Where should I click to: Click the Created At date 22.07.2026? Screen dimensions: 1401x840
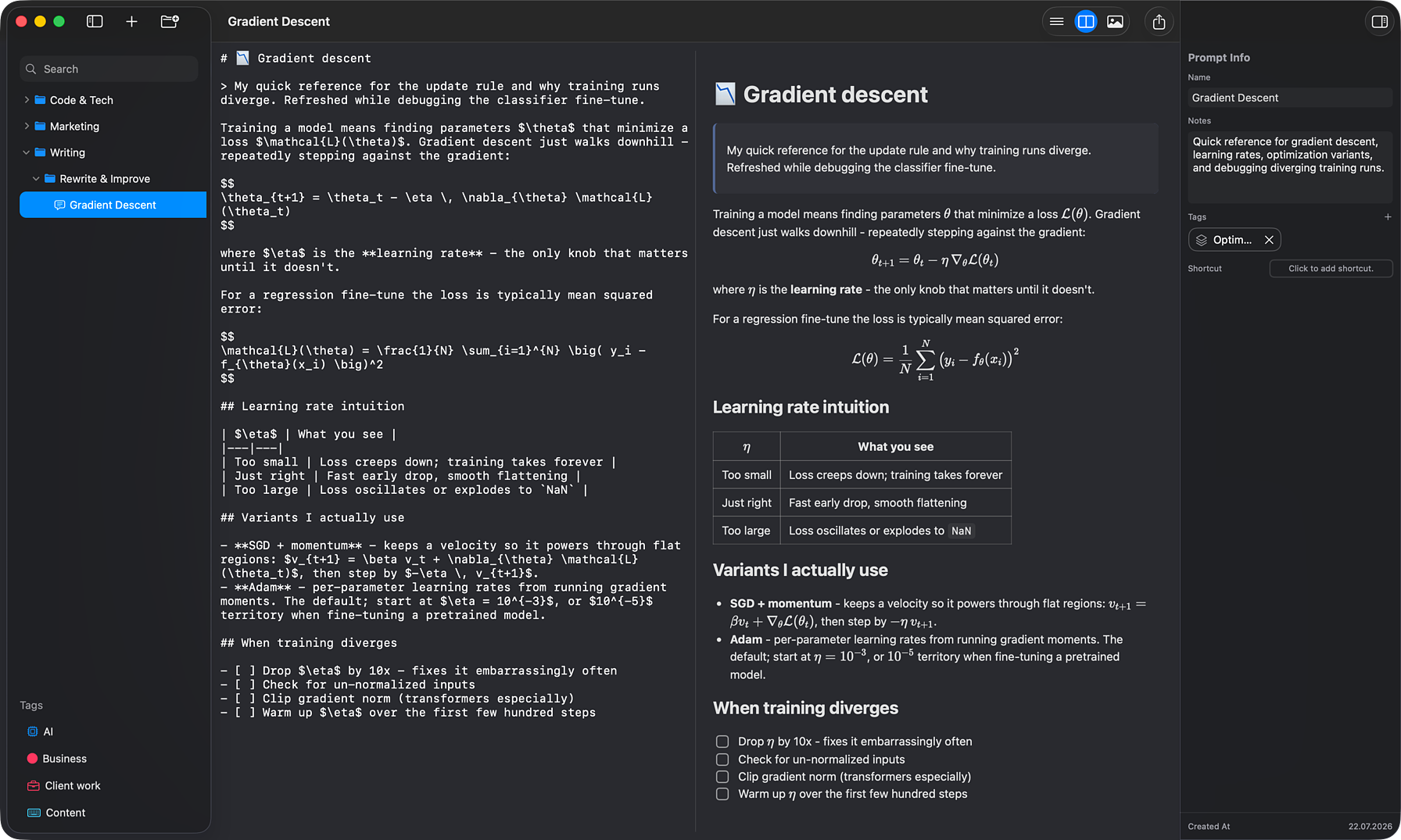click(x=1370, y=827)
